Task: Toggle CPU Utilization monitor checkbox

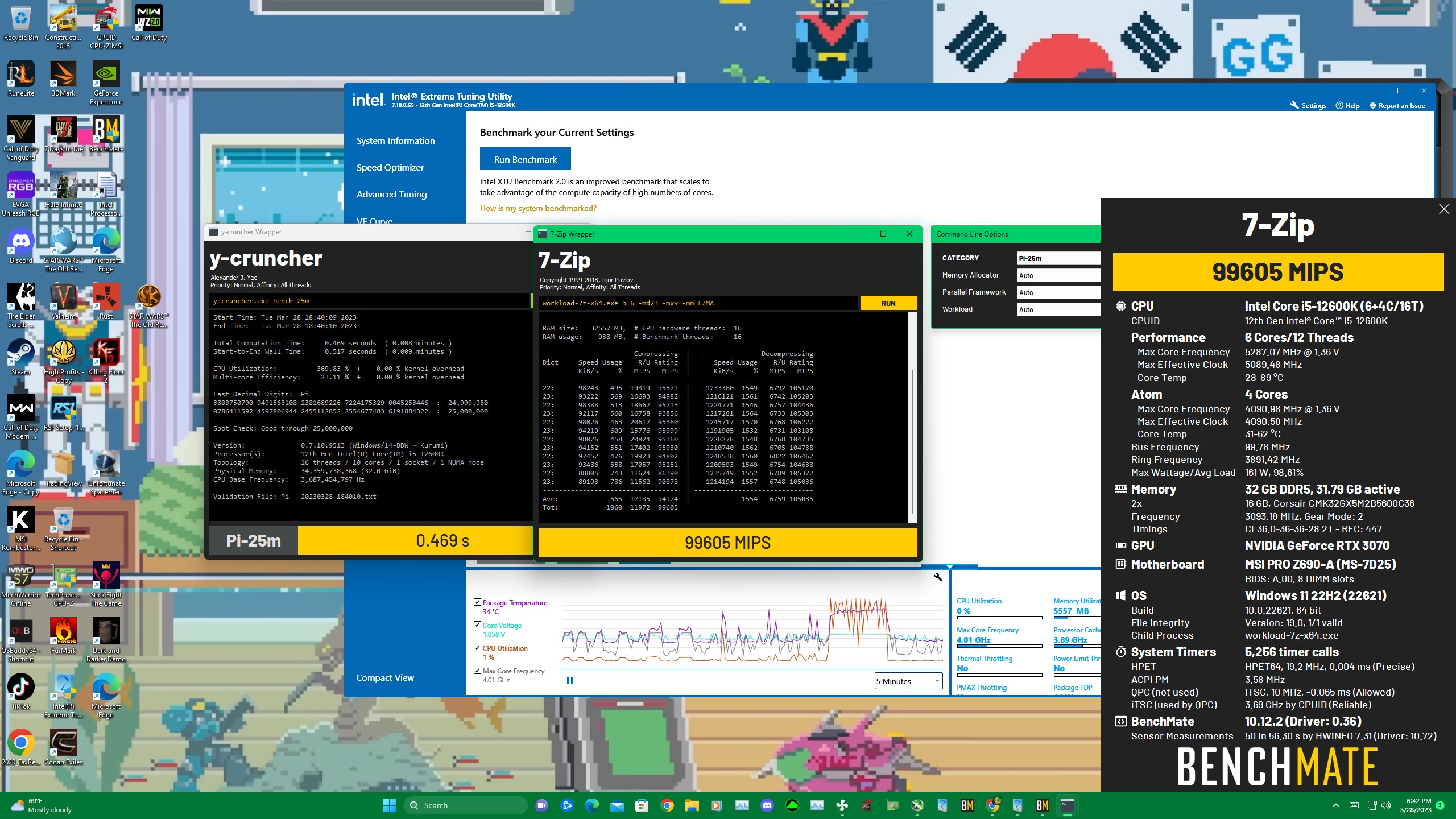Action: coord(477,647)
